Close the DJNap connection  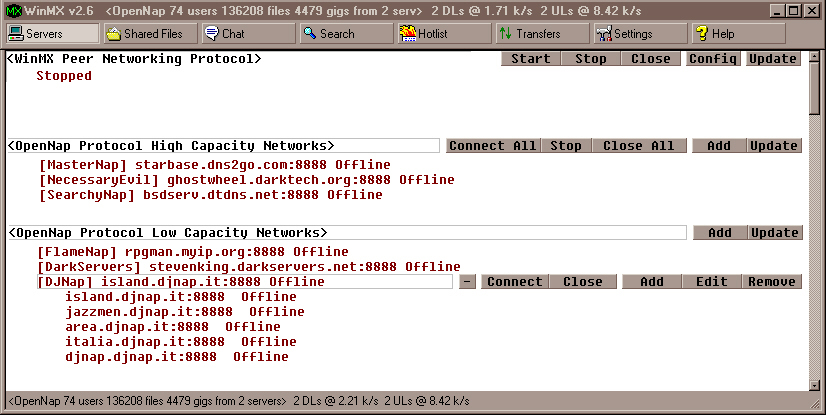coord(583,282)
